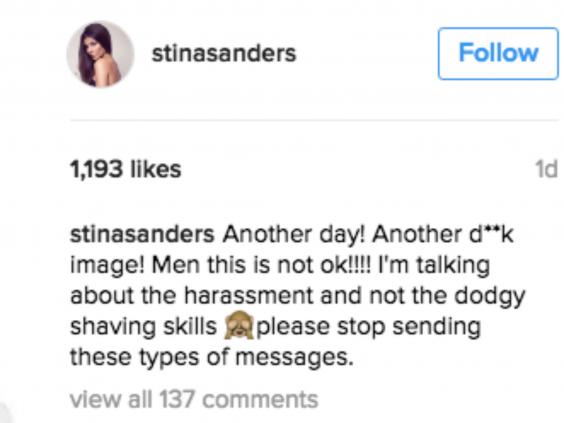View who liked via 1,193 likes
Image resolution: width=564 pixels, height=423 pixels.
click(126, 169)
